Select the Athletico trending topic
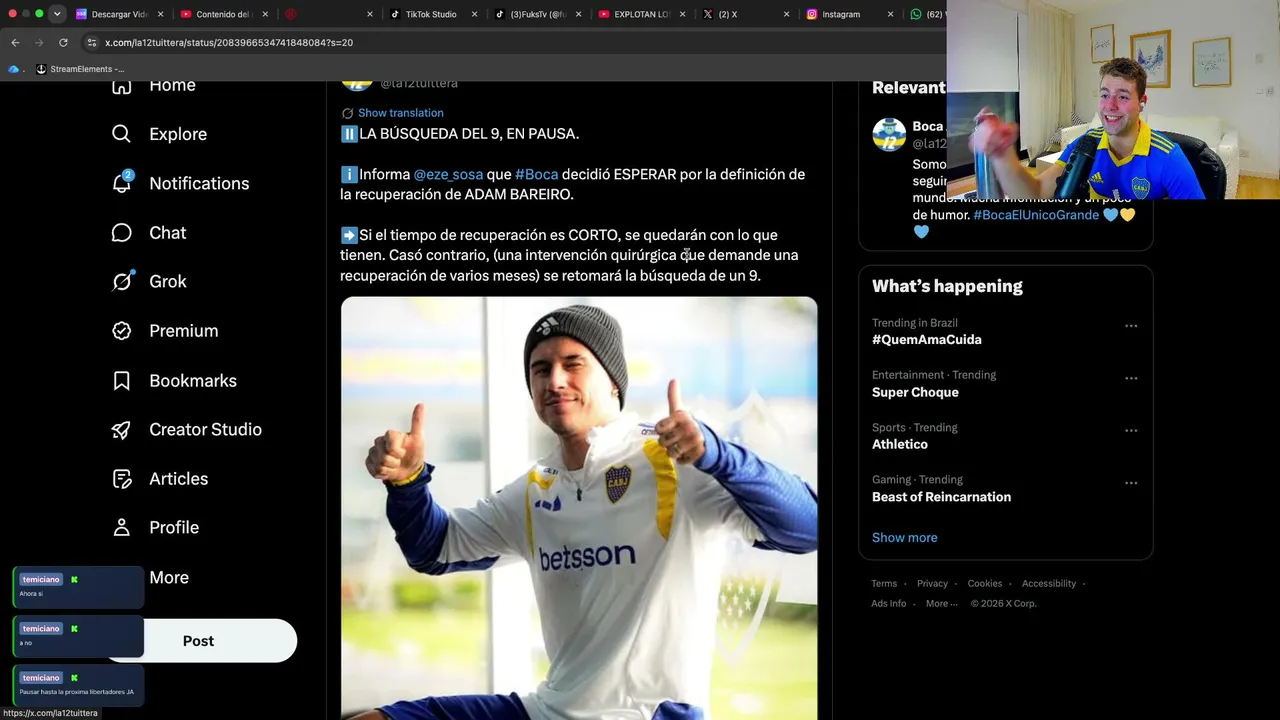Image resolution: width=1280 pixels, height=720 pixels. pos(900,445)
